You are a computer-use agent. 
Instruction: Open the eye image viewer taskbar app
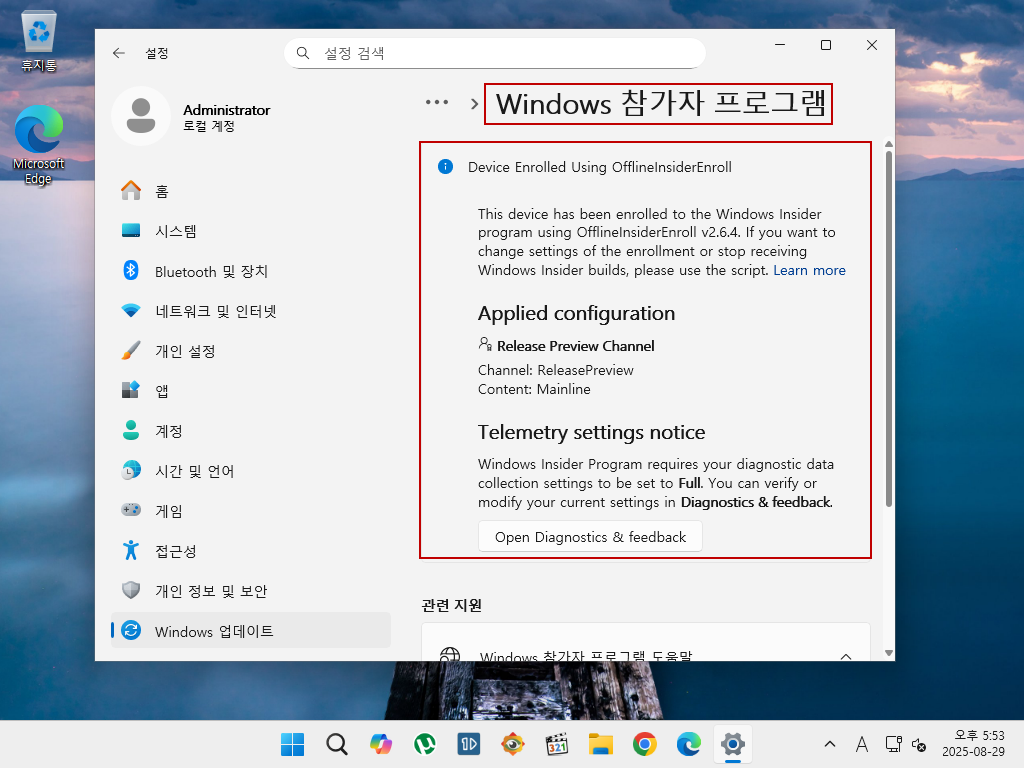pyautogui.click(x=513, y=744)
